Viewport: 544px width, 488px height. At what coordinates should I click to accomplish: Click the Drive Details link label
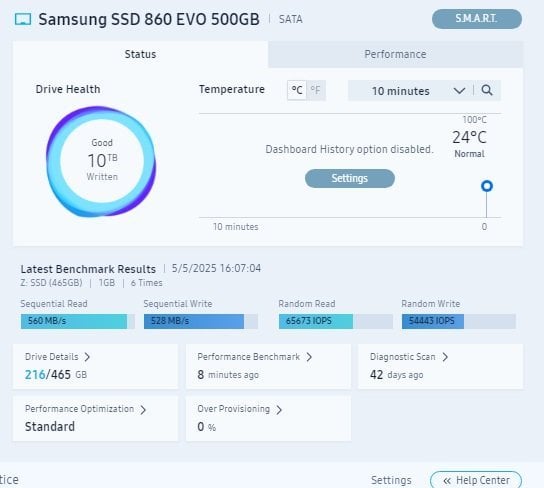pyautogui.click(x=52, y=357)
